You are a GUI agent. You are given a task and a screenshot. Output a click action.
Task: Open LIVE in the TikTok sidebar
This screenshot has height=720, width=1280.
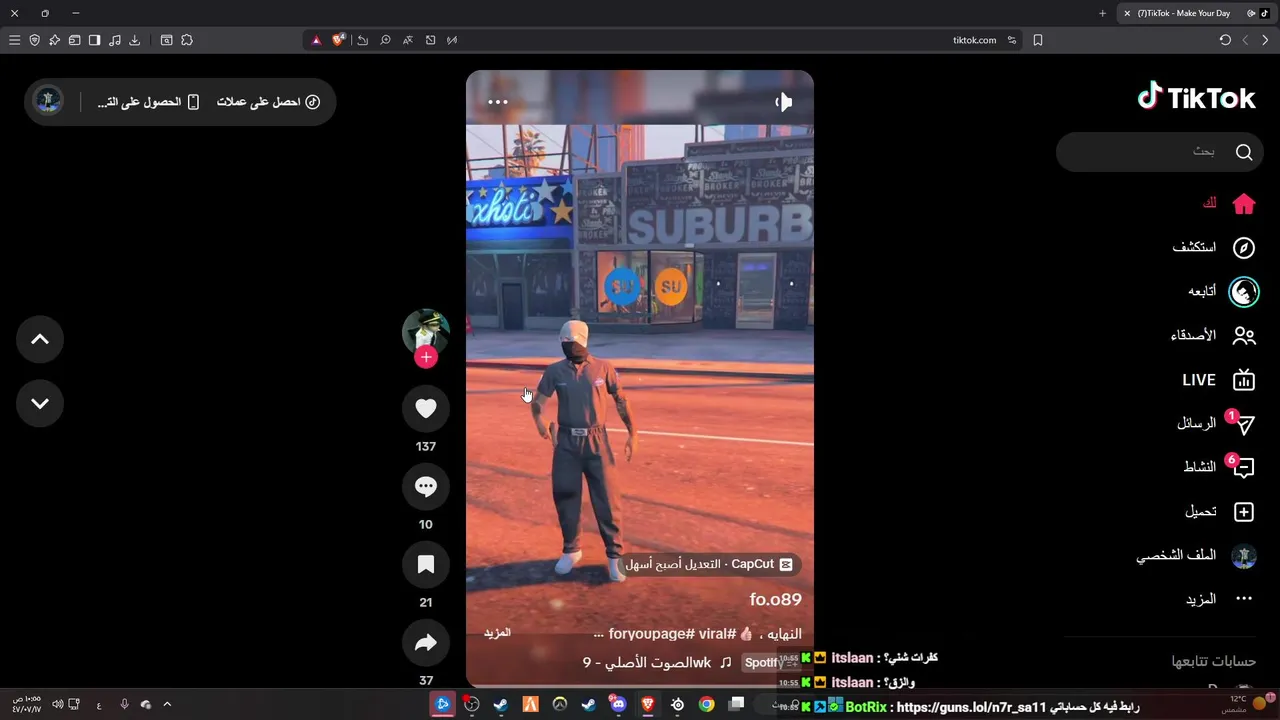point(1218,380)
